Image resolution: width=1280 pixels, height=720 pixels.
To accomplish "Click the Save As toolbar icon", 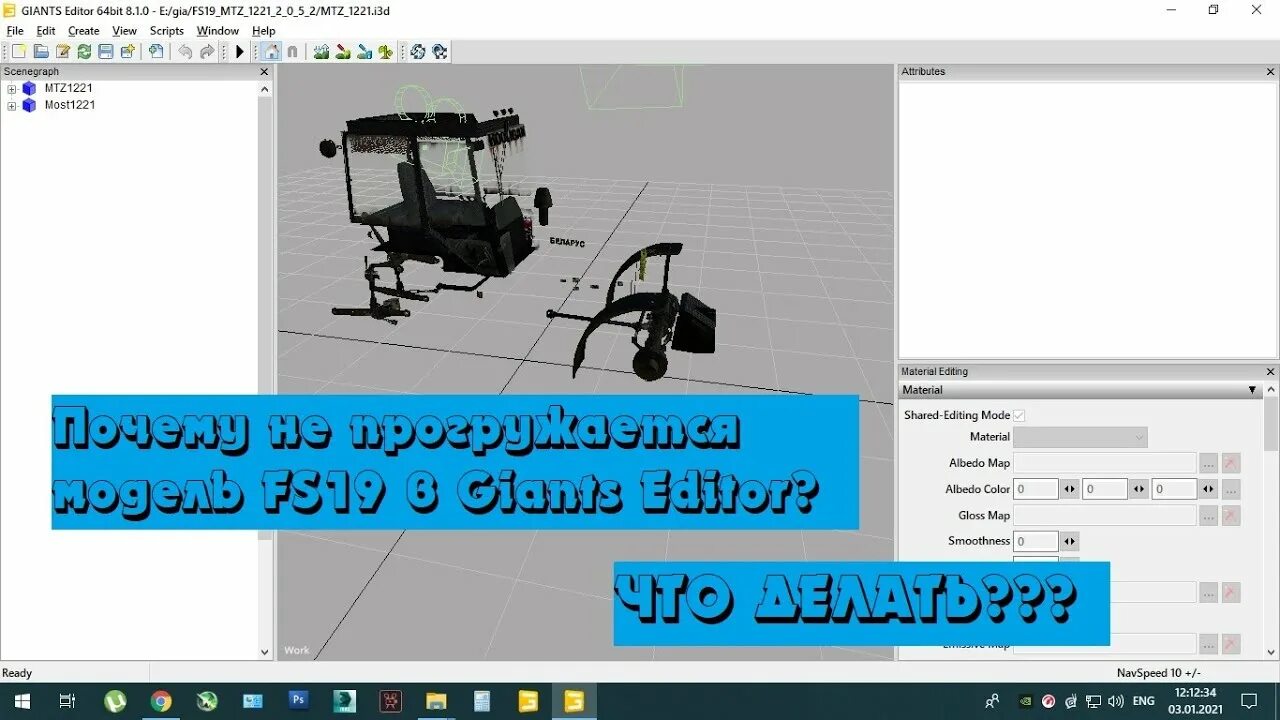I will point(127,52).
